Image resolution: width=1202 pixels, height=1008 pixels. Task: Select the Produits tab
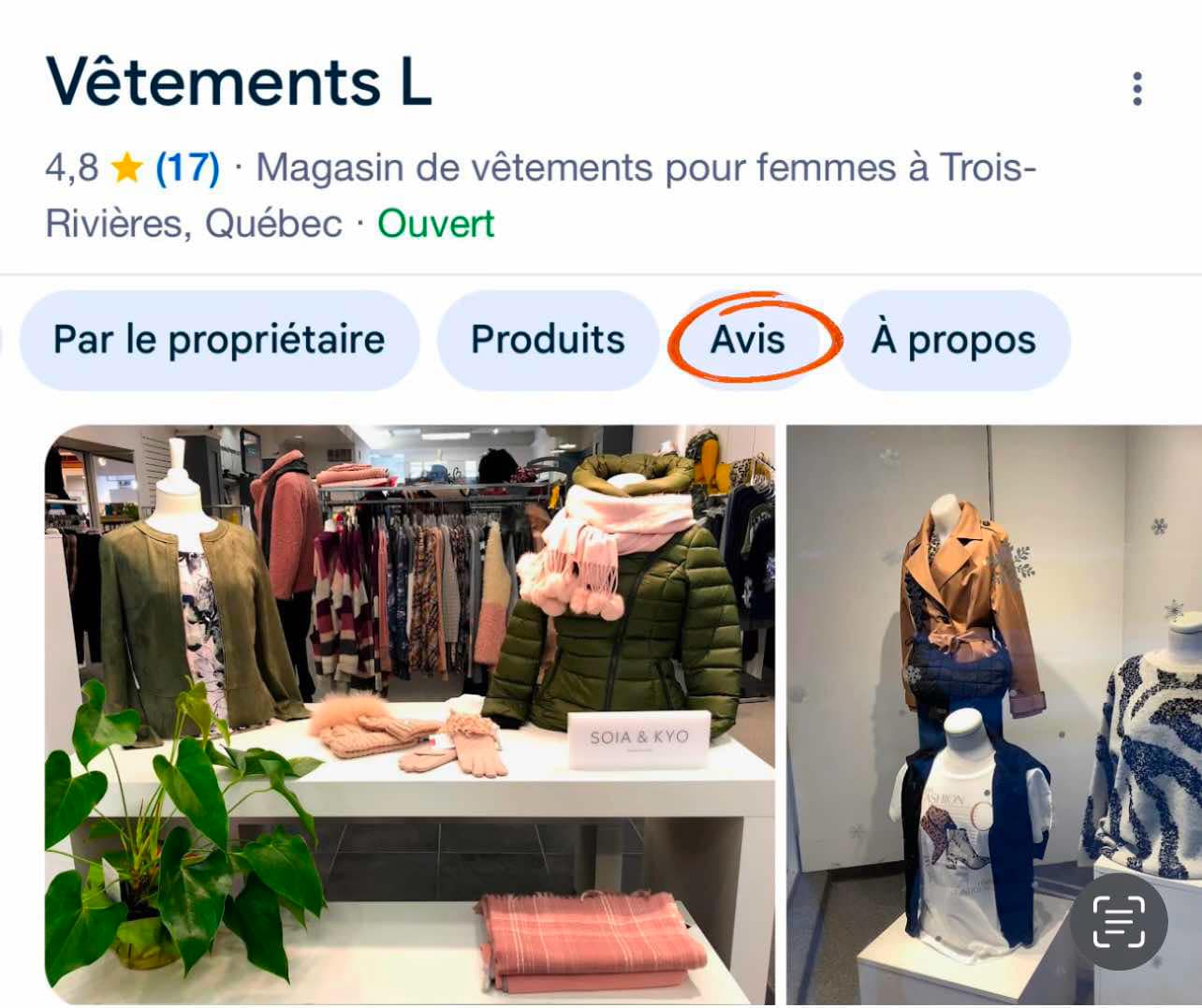pyautogui.click(x=548, y=340)
